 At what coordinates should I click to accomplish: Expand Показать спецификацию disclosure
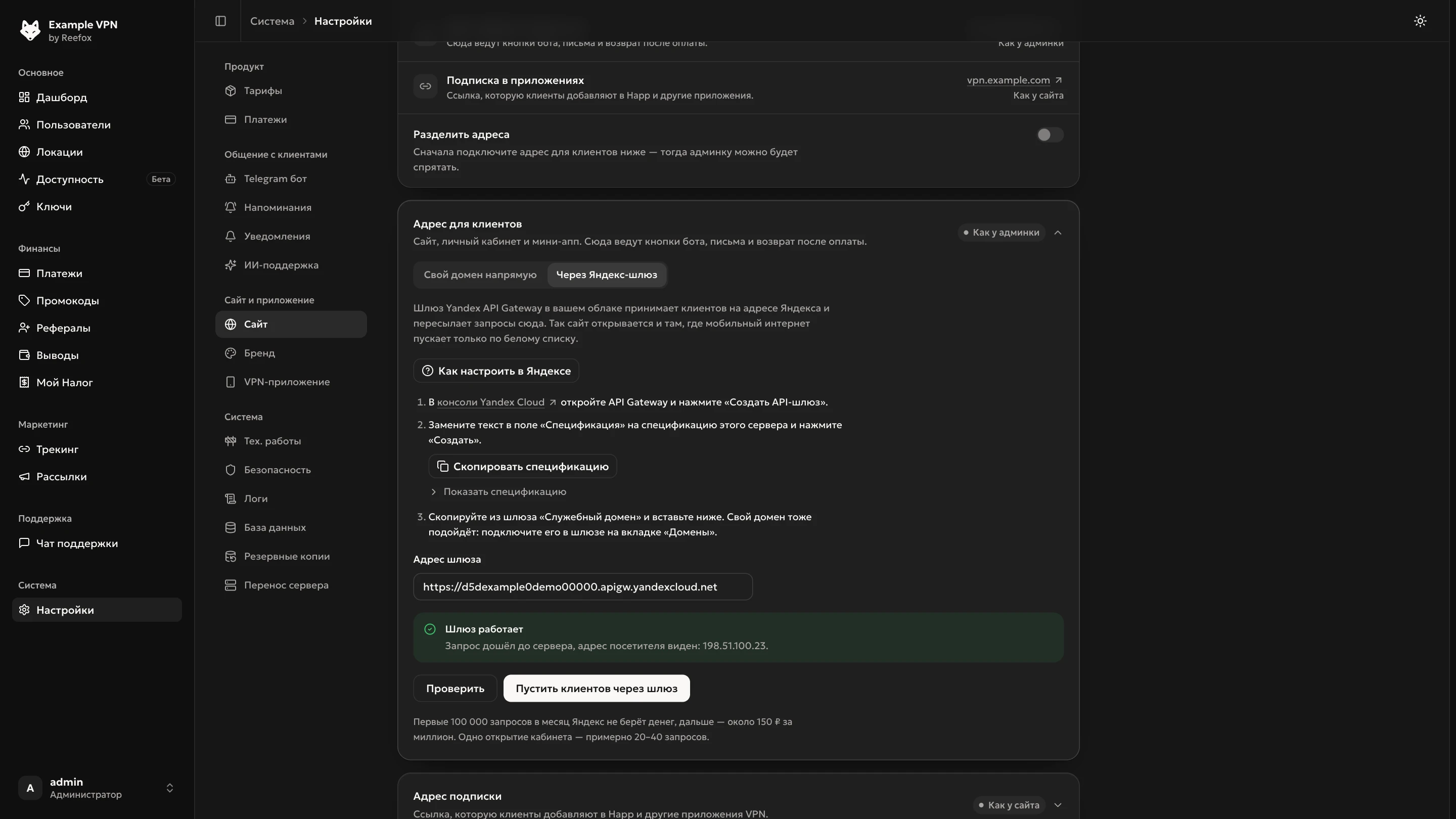click(498, 492)
